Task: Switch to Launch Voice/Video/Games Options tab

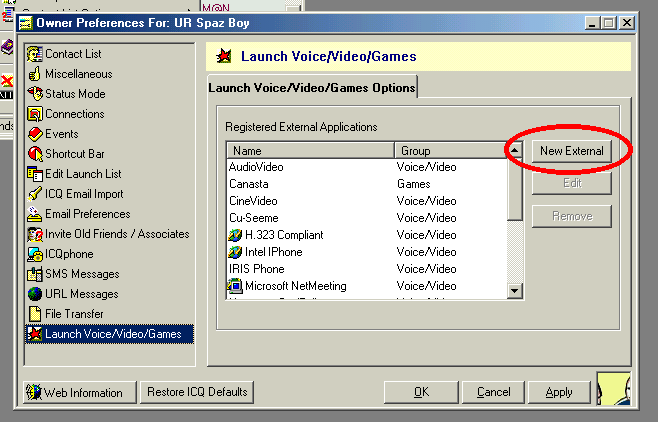Action: tap(312, 88)
